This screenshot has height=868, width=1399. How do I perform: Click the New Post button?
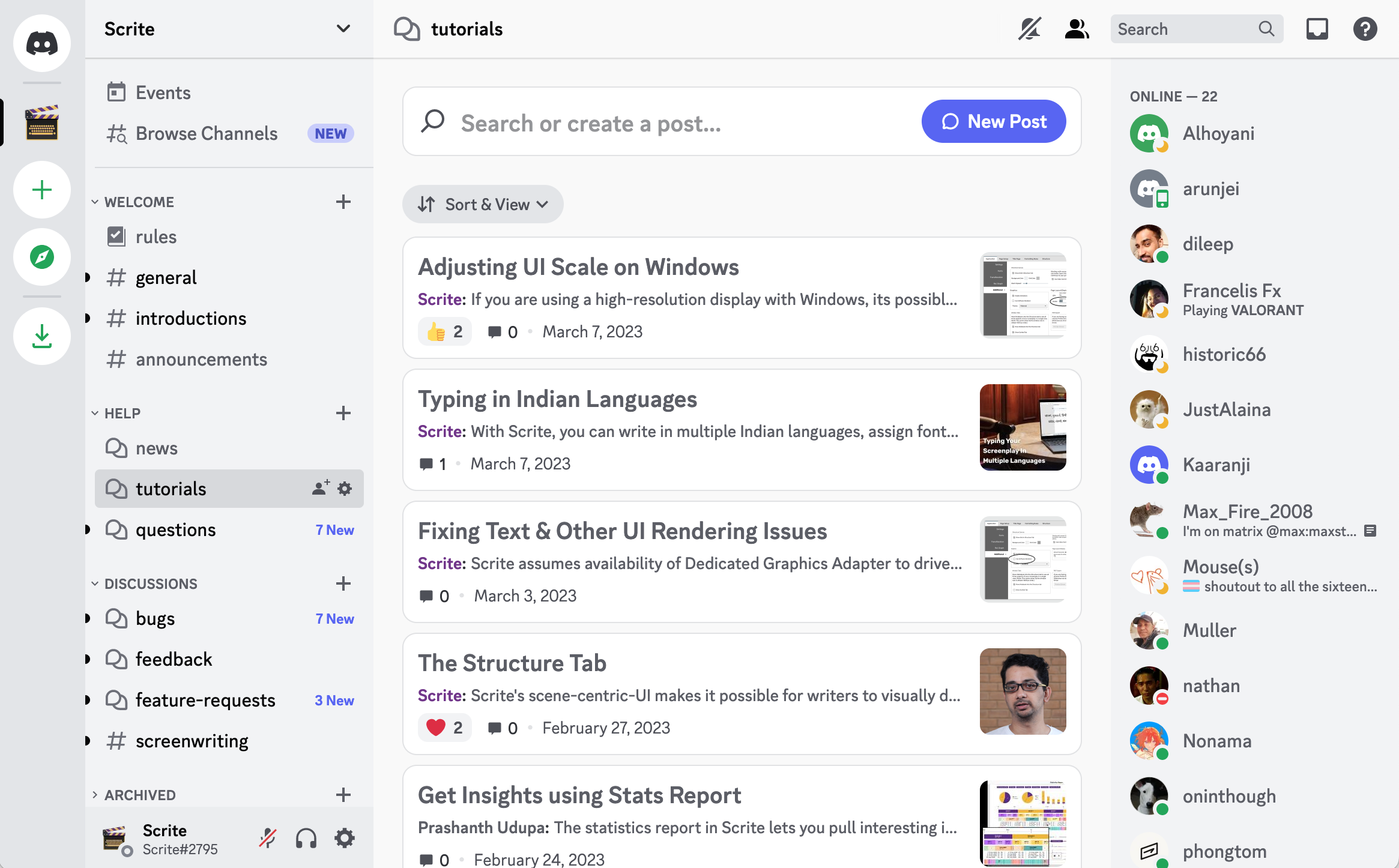994,121
